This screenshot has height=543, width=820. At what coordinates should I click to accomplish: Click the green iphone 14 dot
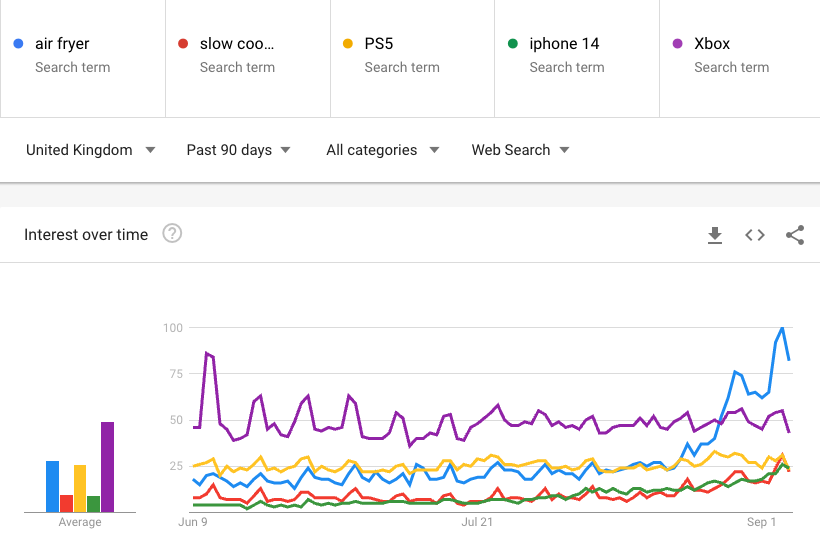(x=512, y=44)
